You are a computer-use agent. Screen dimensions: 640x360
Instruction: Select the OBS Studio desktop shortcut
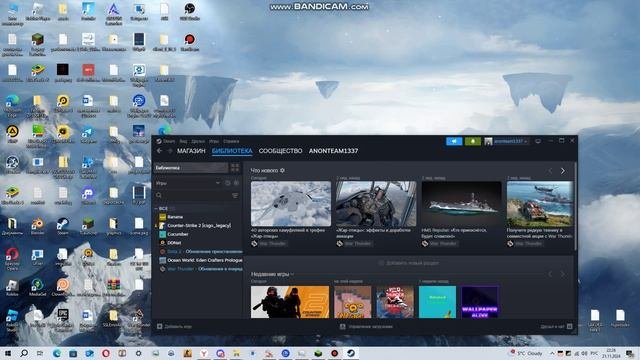tap(189, 11)
